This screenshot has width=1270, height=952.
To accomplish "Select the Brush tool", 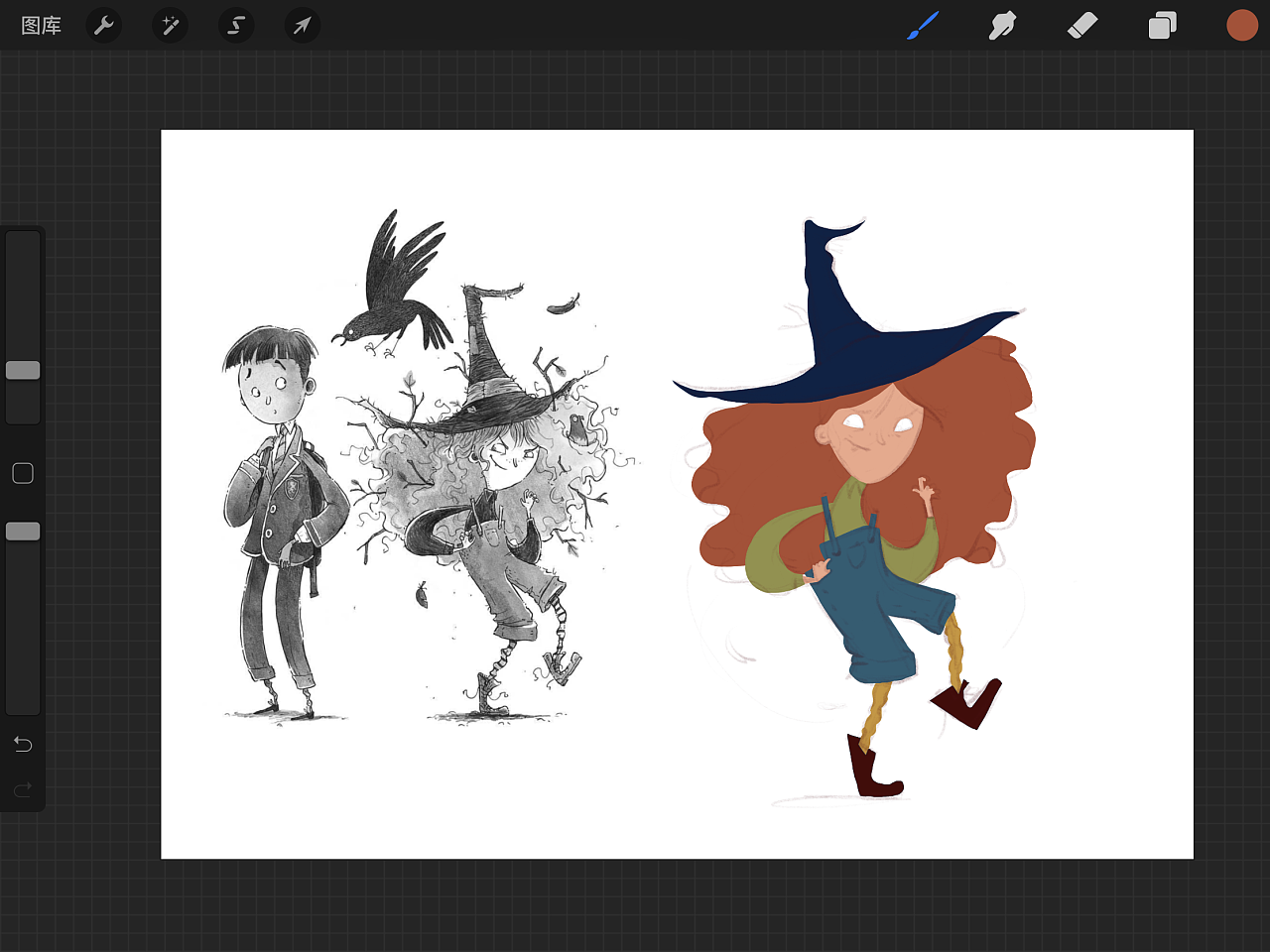I will 923,26.
